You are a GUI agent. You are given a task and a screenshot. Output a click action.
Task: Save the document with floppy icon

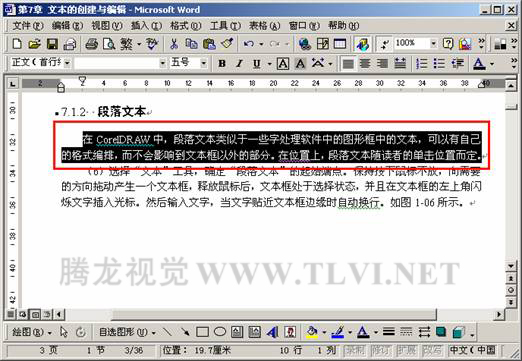tap(52, 44)
